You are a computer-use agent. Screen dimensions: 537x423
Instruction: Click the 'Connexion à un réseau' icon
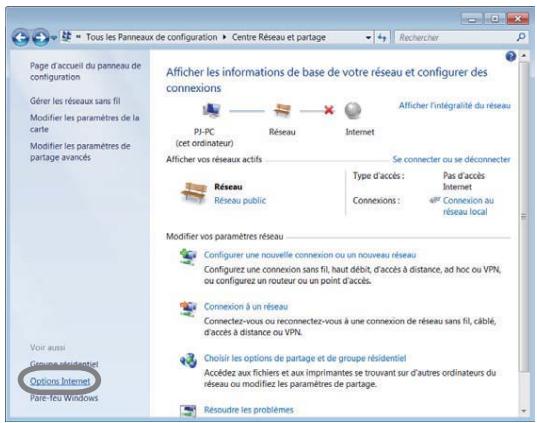[x=188, y=309]
